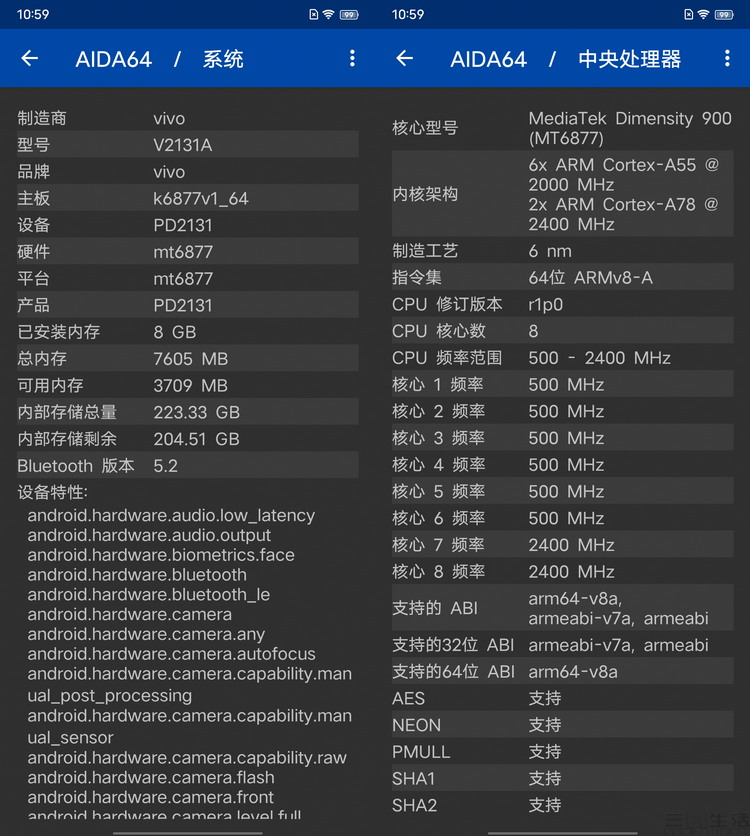750x836 pixels.
Task: Tap the back arrow on the 中央处理器 screen
Action: pyautogui.click(x=405, y=58)
